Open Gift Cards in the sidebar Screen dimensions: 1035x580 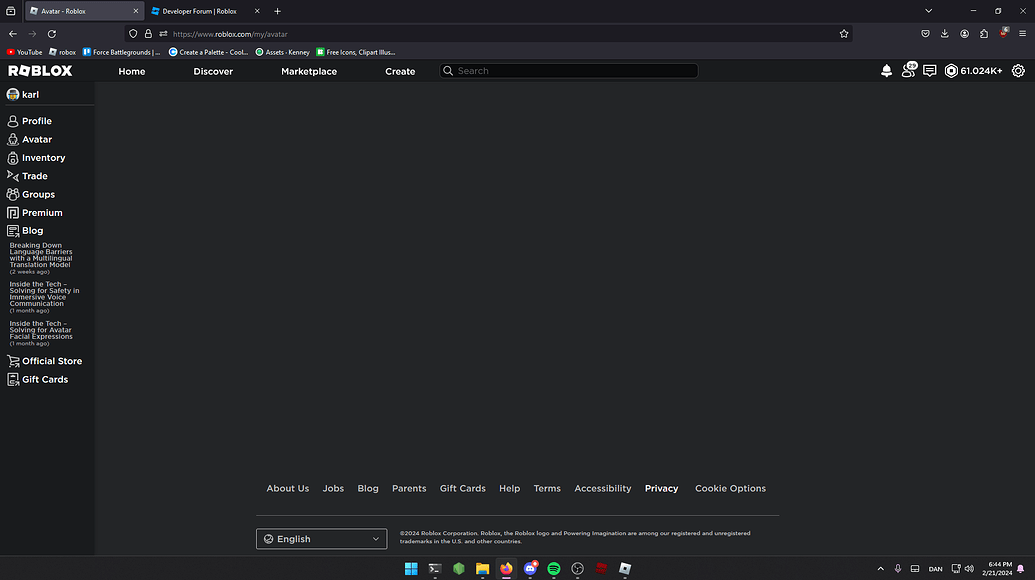point(38,379)
